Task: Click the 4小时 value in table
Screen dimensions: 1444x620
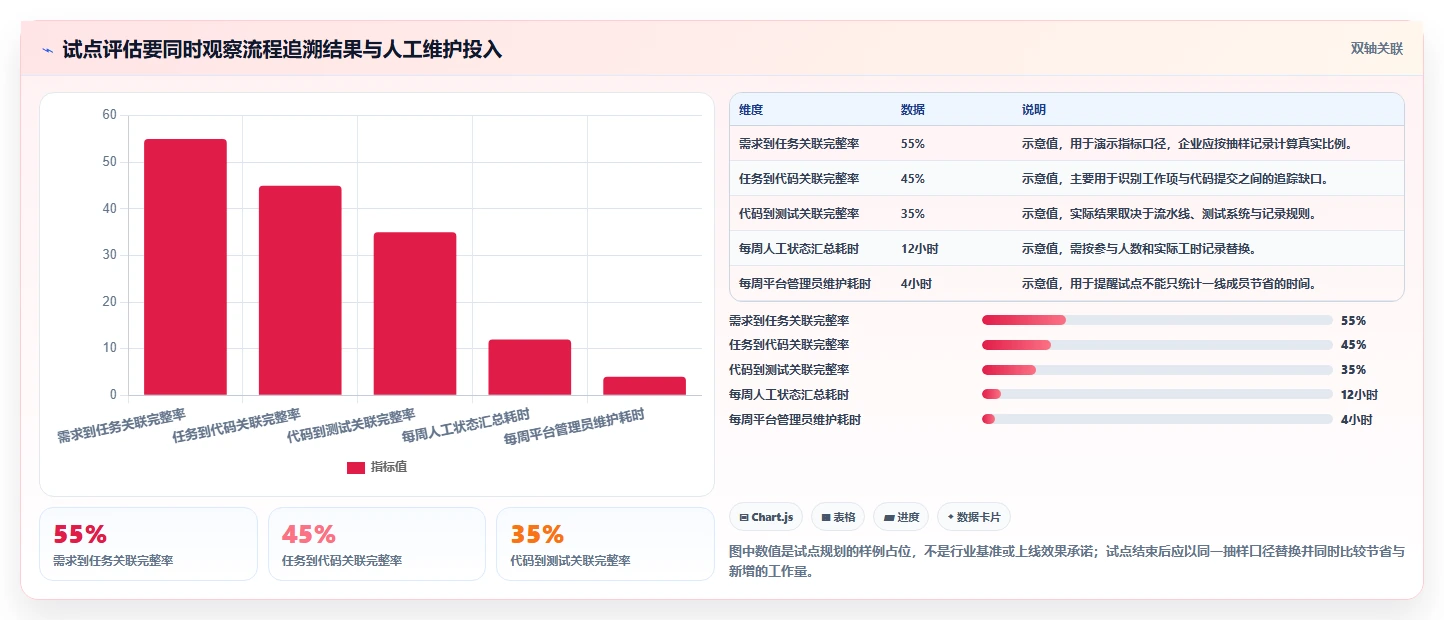Action: (916, 284)
